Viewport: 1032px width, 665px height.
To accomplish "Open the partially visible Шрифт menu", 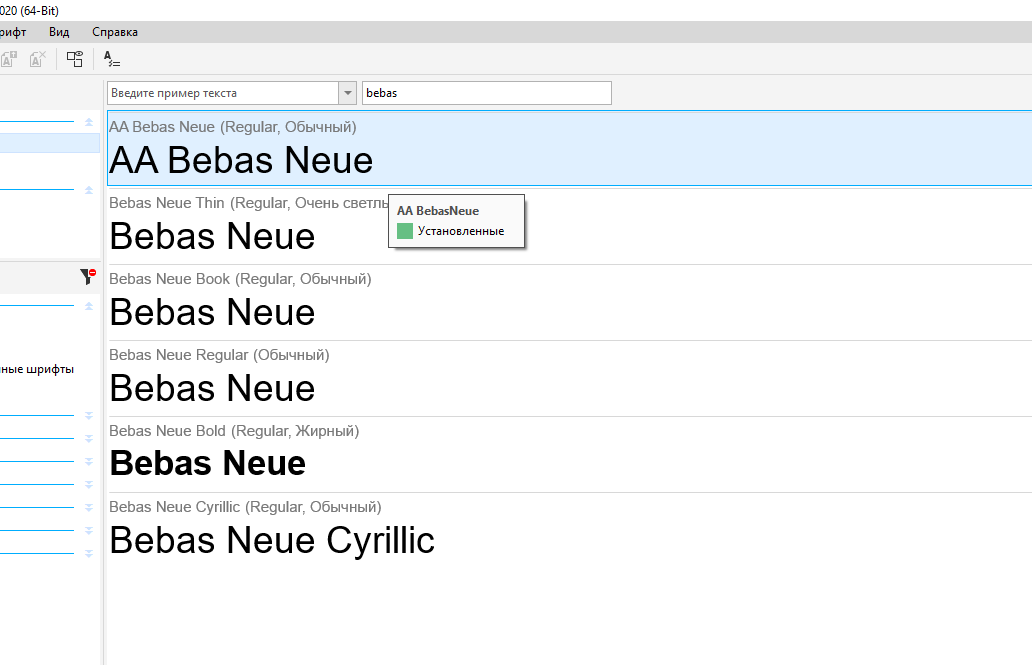I will pos(13,32).
